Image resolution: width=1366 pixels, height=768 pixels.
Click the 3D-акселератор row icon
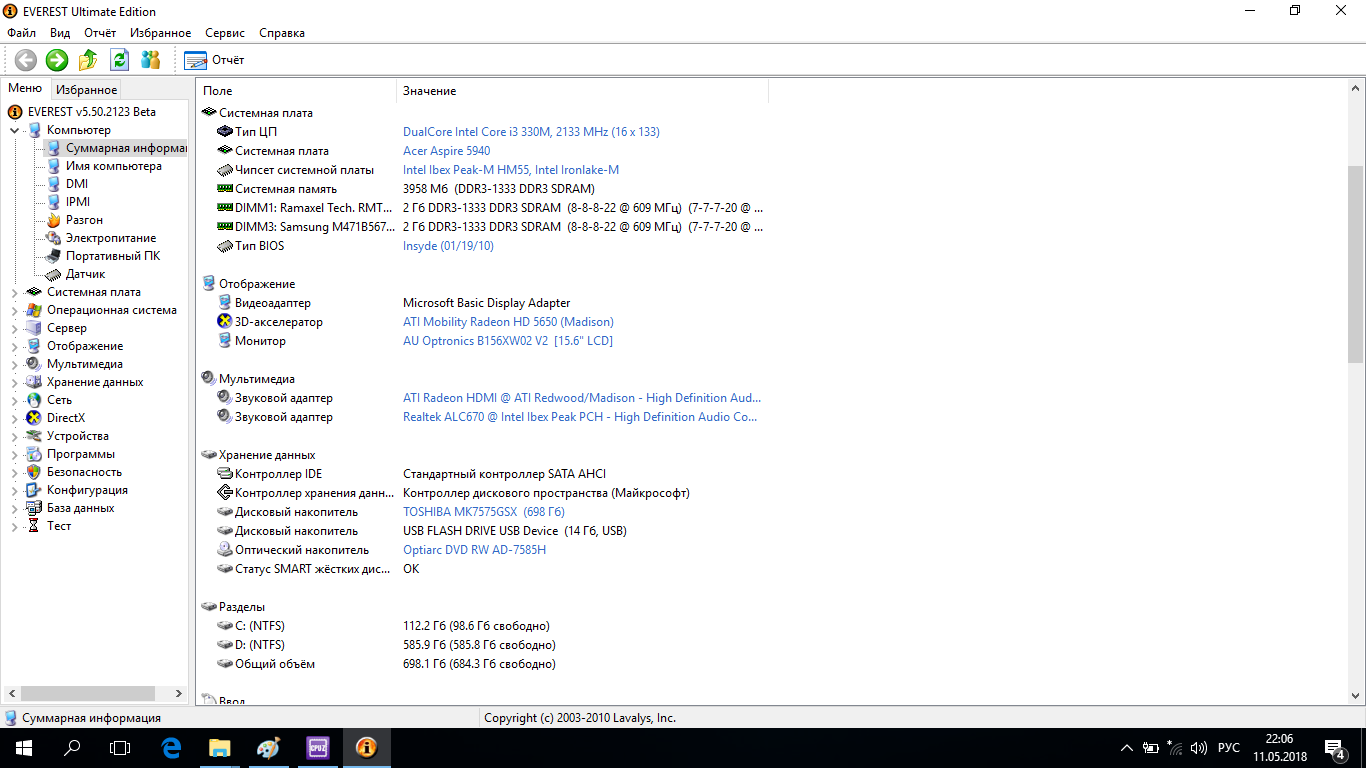pyautogui.click(x=225, y=322)
